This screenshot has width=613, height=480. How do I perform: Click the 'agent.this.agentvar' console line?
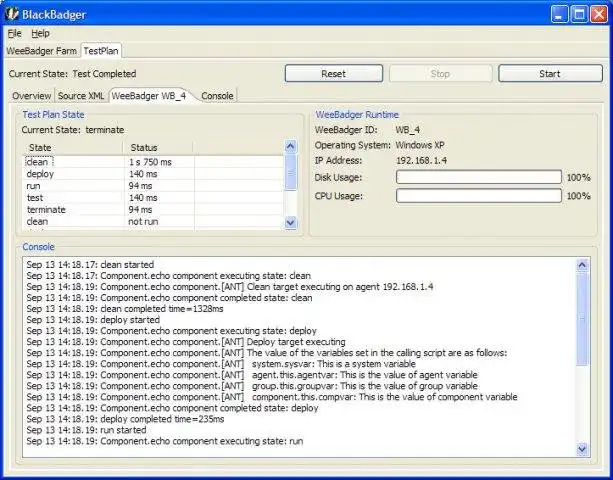[252, 375]
